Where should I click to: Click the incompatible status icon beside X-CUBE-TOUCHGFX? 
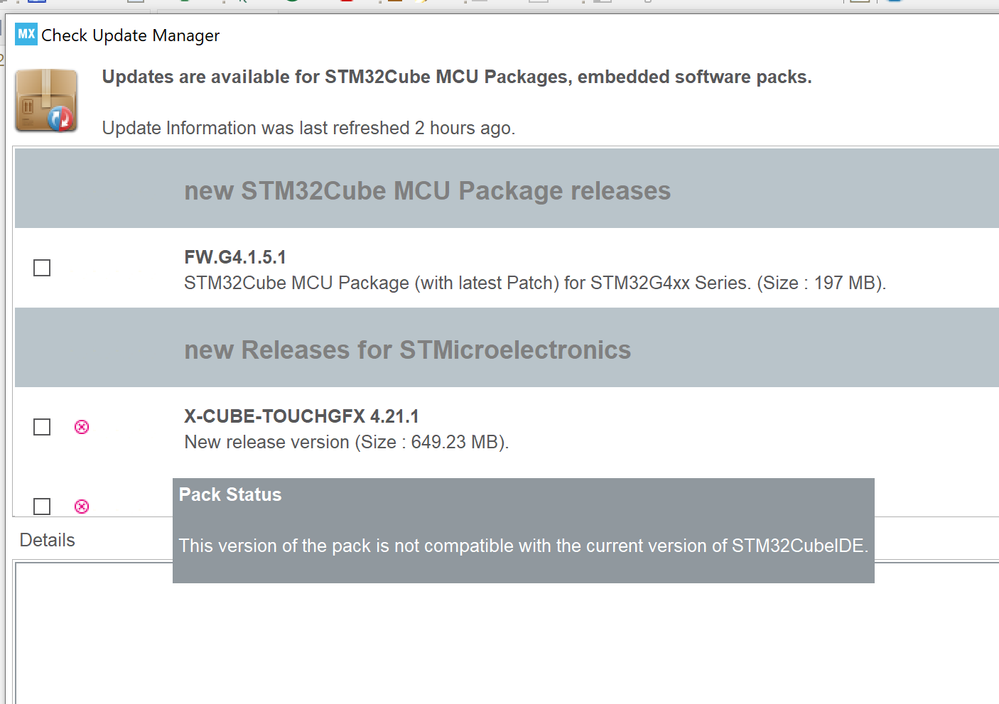tap(82, 427)
